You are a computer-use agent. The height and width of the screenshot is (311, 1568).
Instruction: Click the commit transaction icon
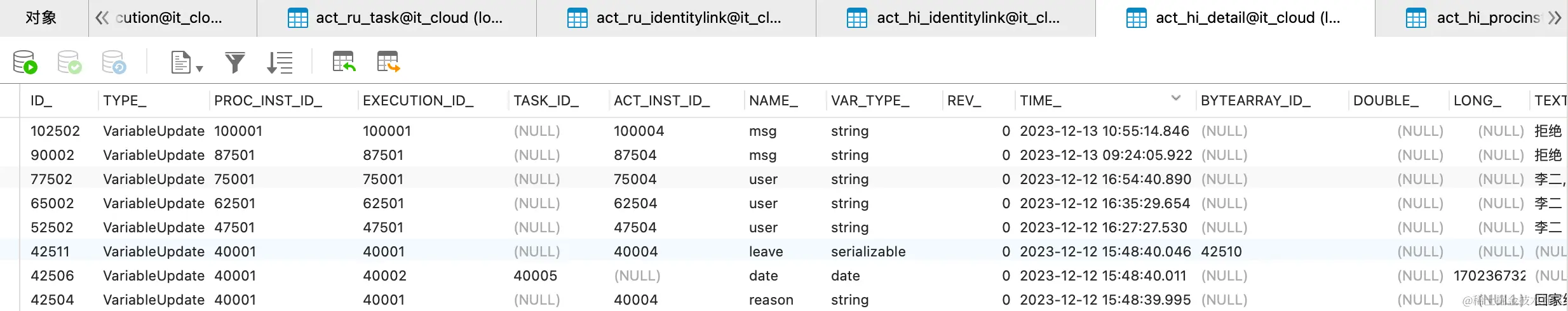tap(69, 62)
